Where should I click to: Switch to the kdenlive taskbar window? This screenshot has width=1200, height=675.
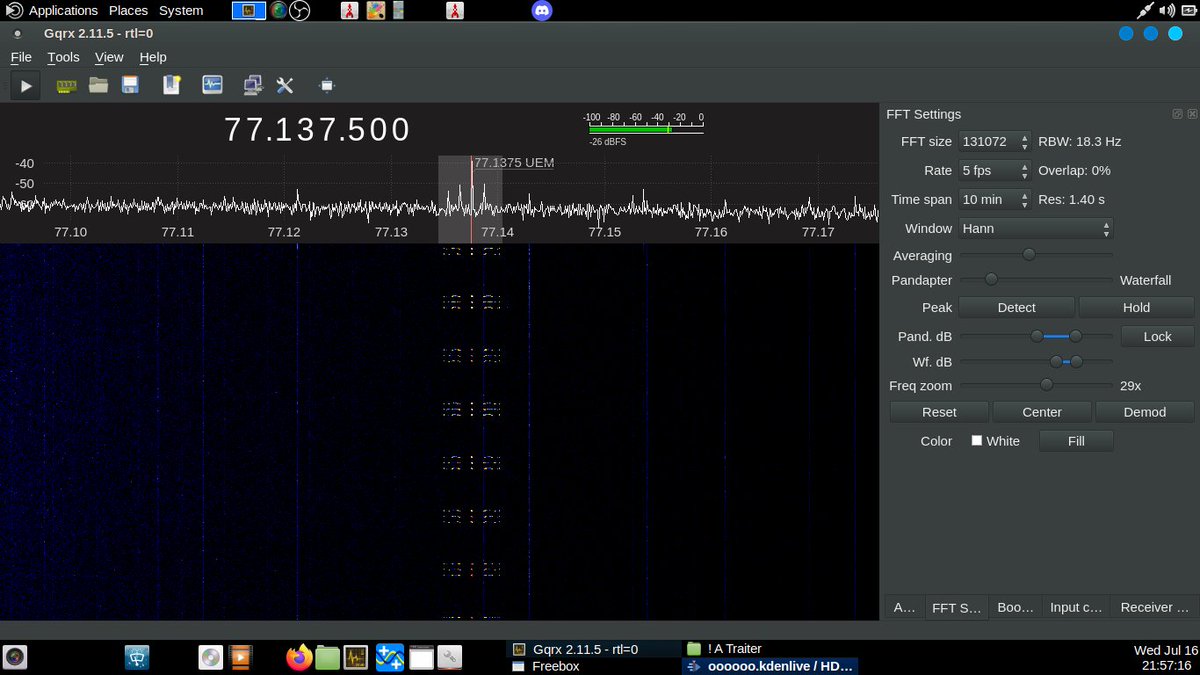pos(769,666)
